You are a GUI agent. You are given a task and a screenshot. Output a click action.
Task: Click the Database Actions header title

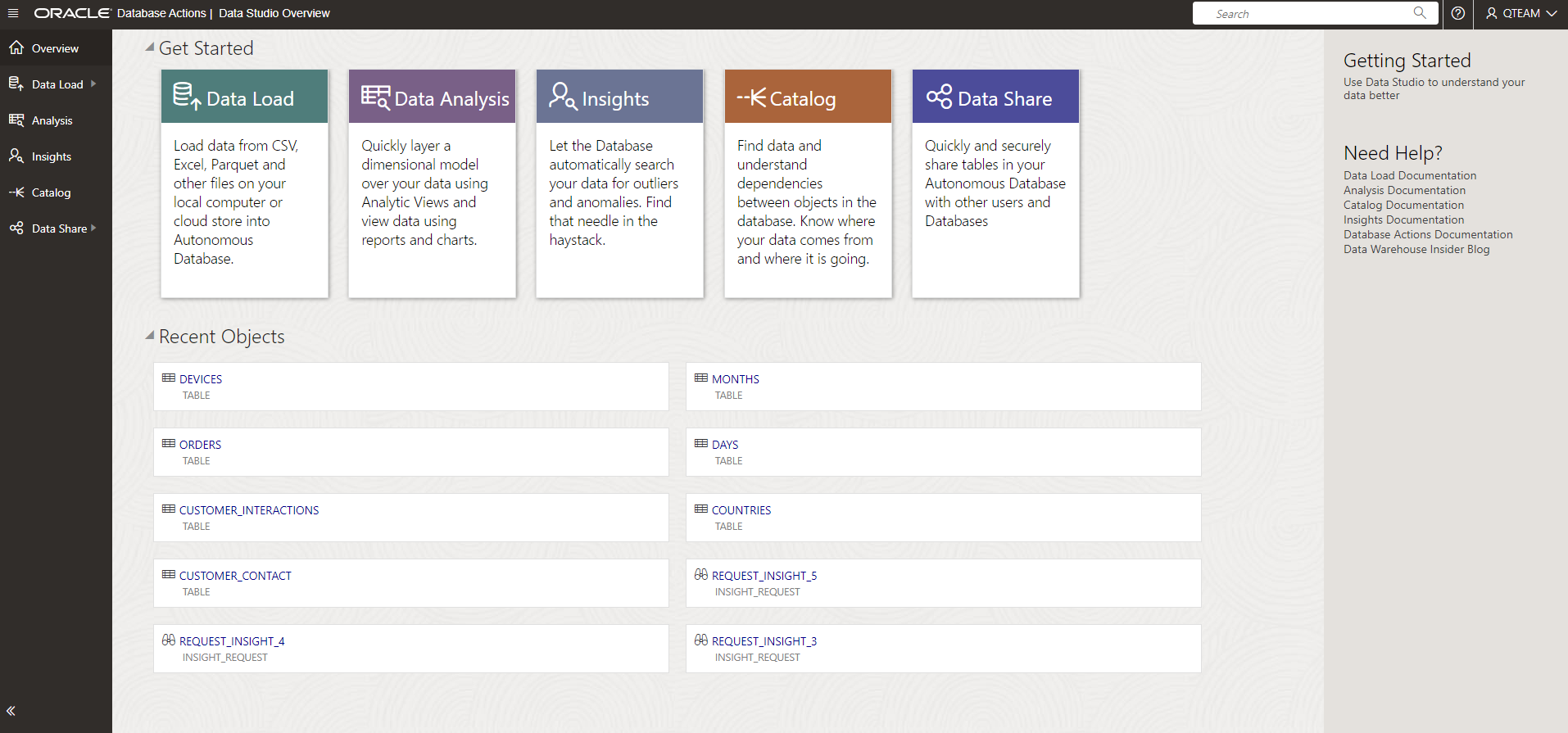[x=161, y=13]
